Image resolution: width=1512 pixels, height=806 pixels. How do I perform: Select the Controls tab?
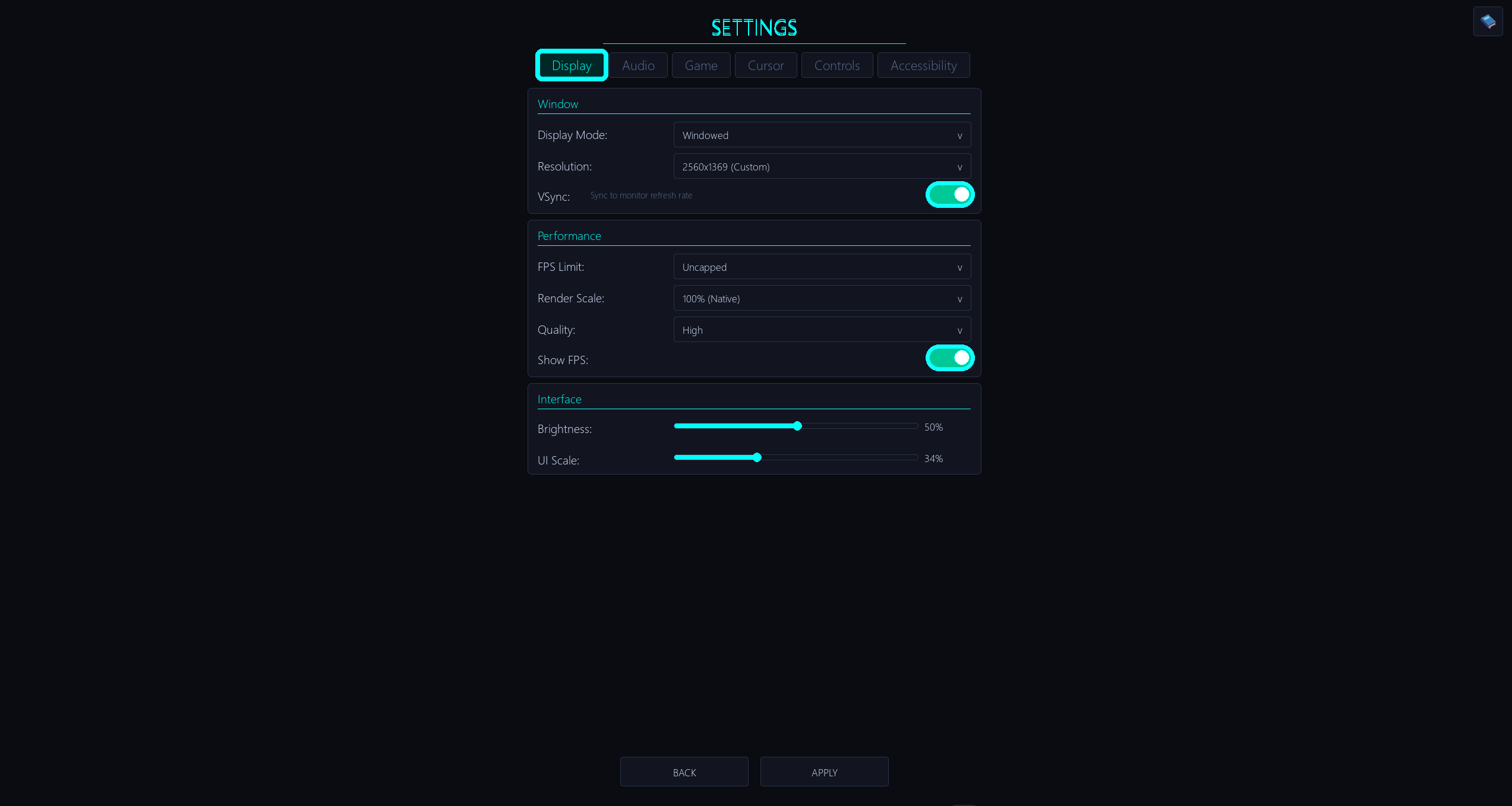click(x=837, y=65)
